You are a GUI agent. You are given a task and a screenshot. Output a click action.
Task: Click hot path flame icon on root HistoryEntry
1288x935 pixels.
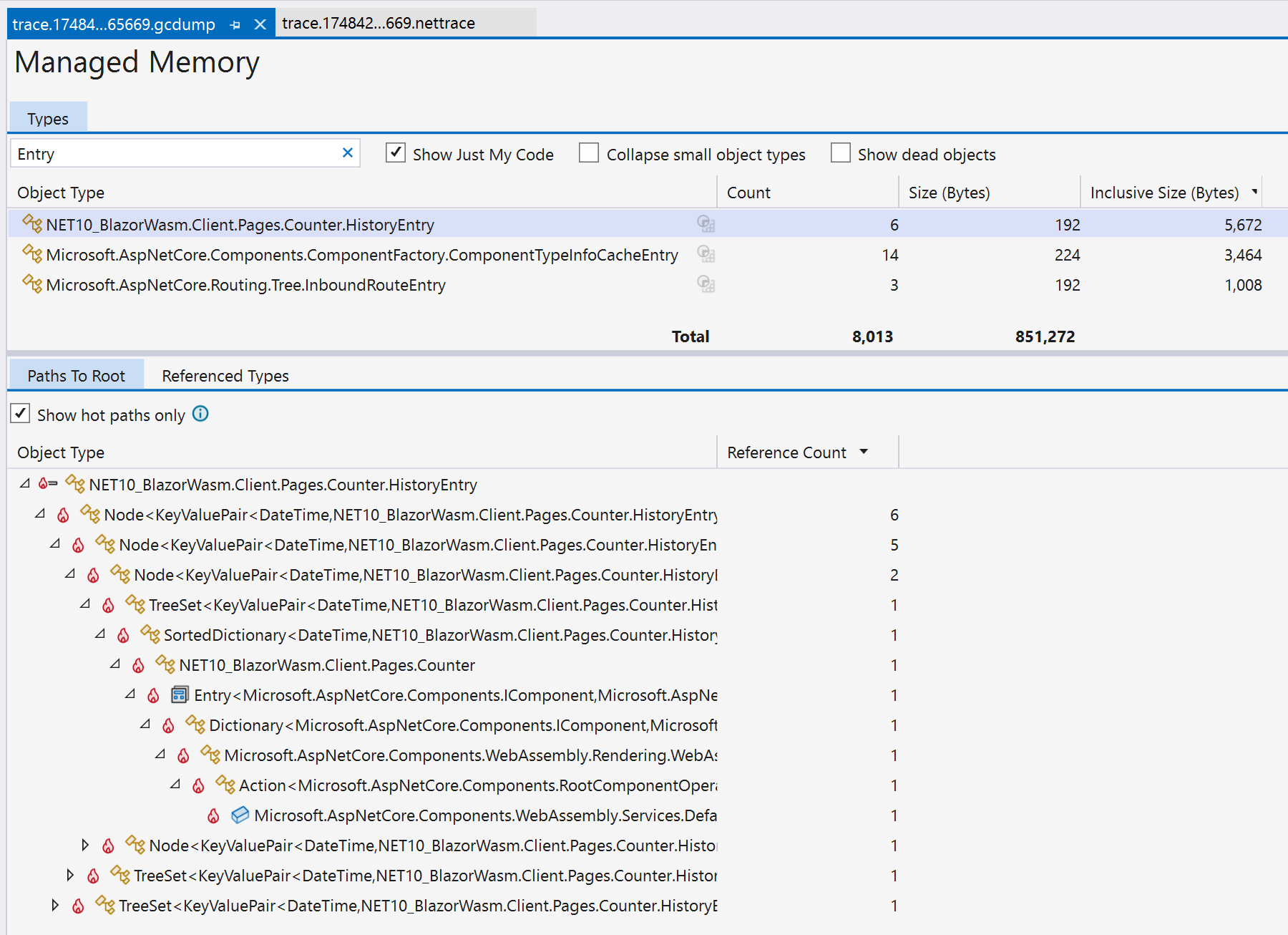point(48,484)
